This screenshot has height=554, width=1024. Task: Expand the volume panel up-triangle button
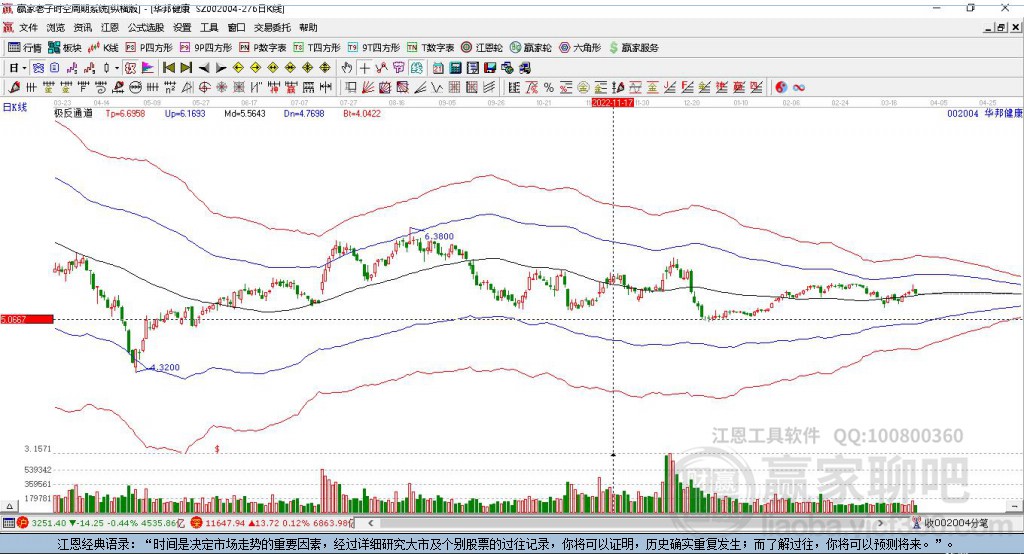click(9, 506)
